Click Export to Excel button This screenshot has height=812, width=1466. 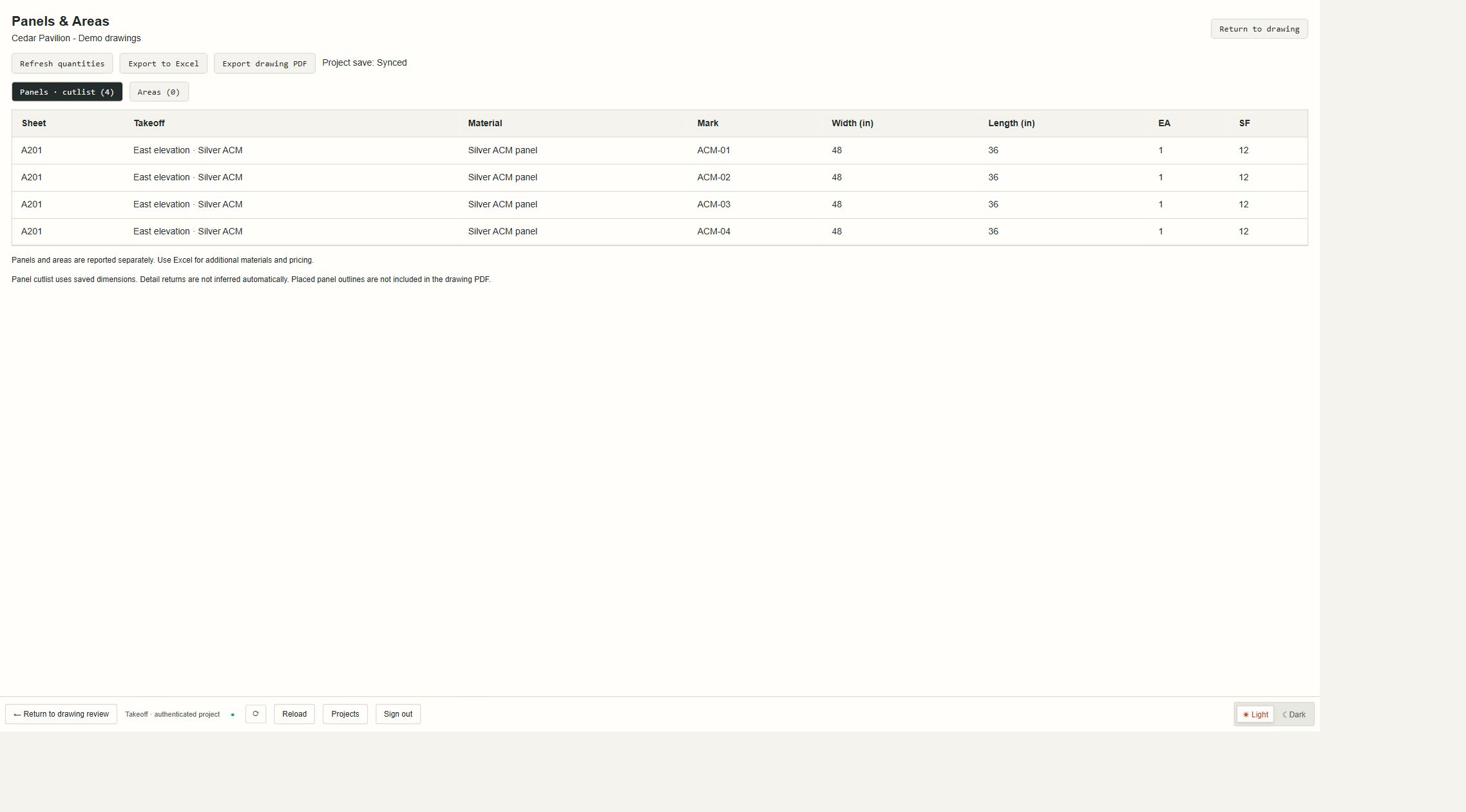click(x=164, y=63)
